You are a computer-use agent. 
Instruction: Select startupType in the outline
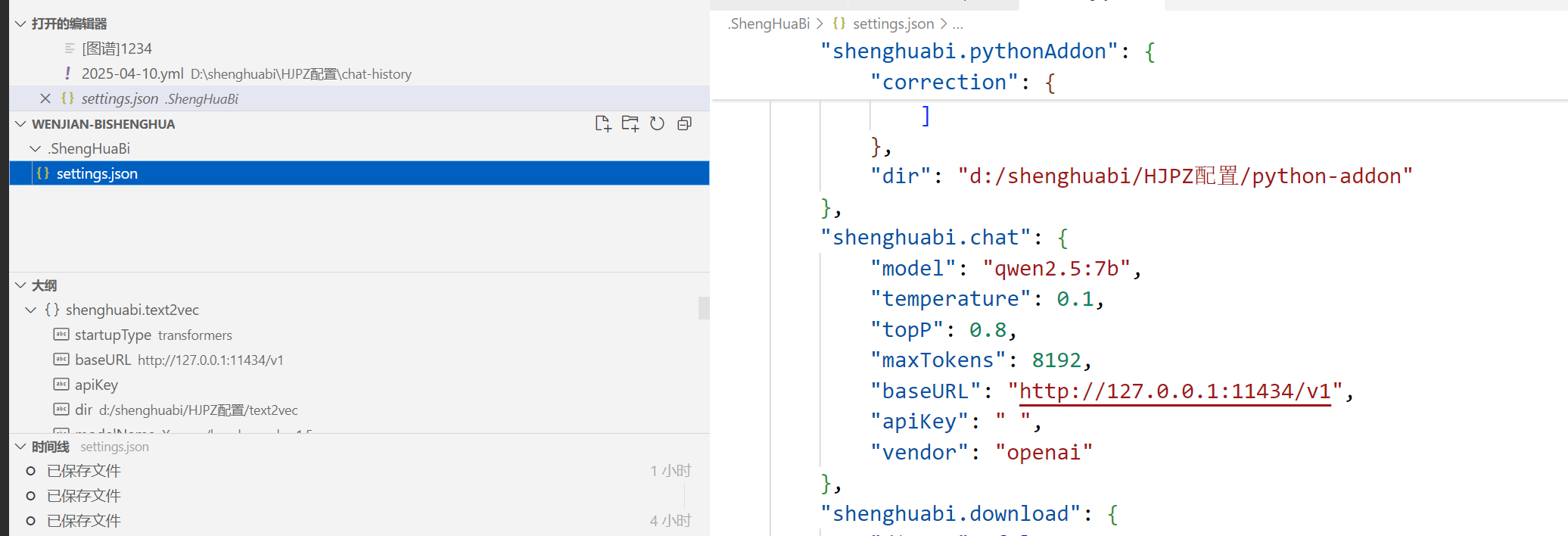tap(113, 335)
